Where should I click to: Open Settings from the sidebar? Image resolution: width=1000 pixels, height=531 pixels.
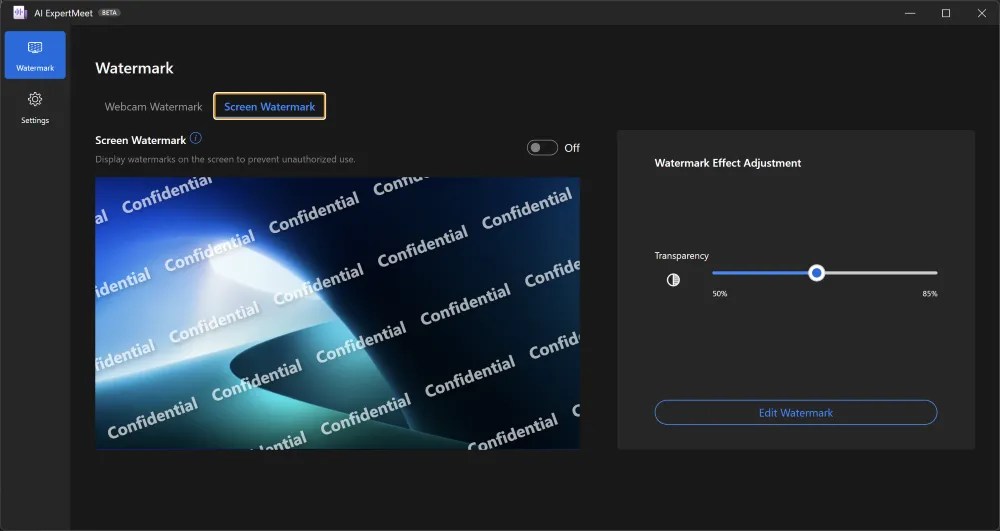tap(35, 108)
